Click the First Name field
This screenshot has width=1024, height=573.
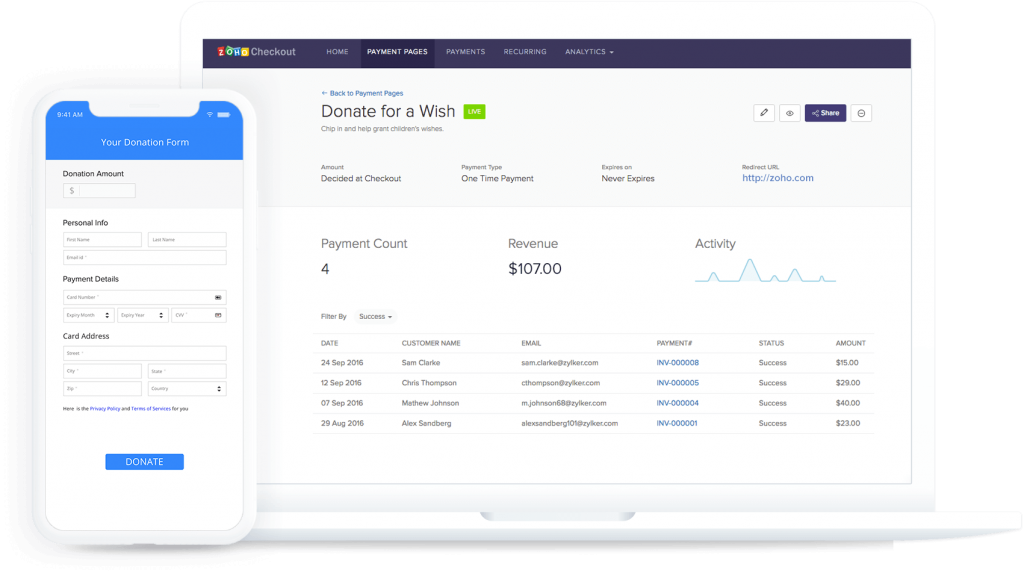tap(102, 240)
